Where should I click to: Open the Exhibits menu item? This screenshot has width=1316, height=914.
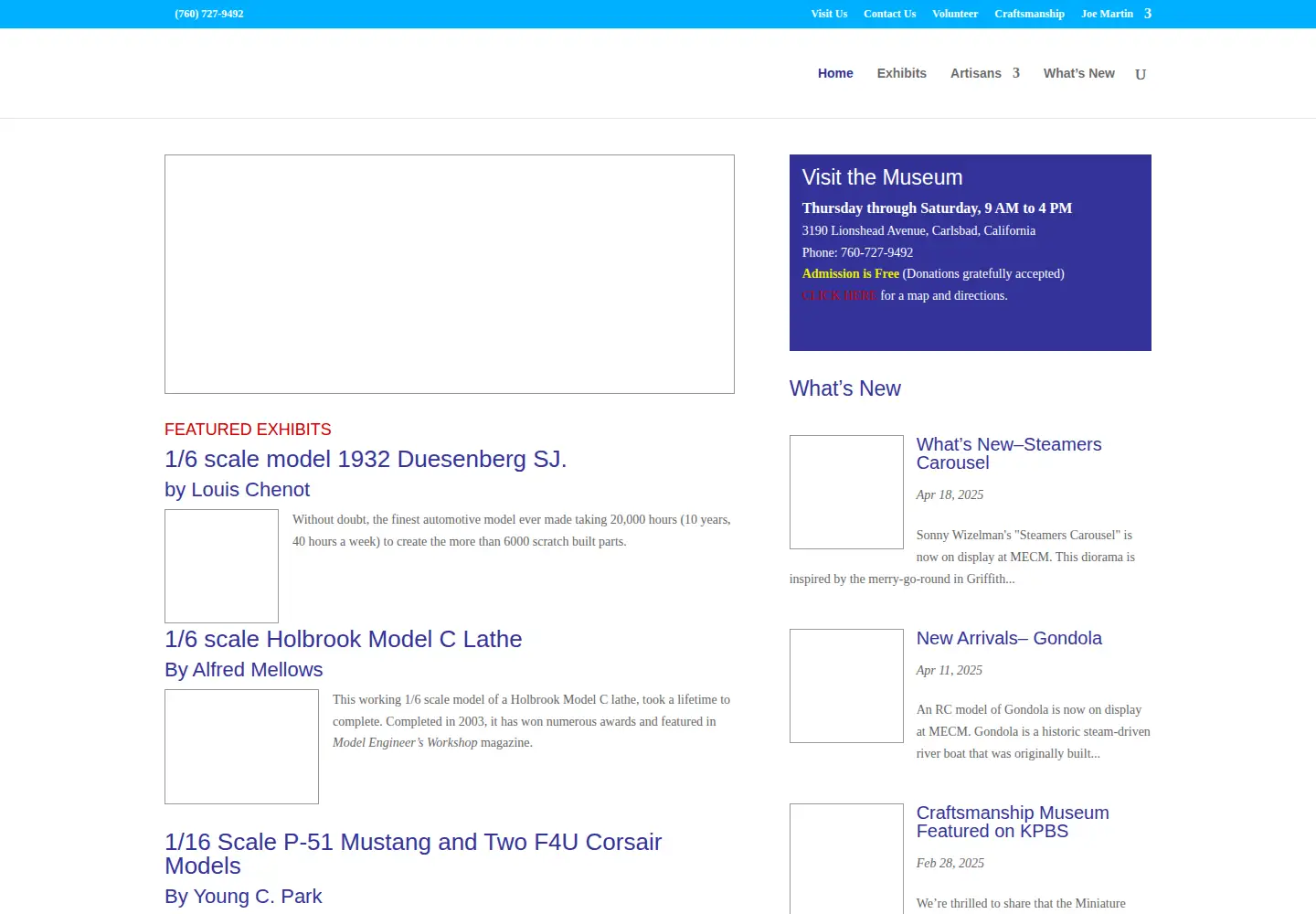pyautogui.click(x=902, y=73)
